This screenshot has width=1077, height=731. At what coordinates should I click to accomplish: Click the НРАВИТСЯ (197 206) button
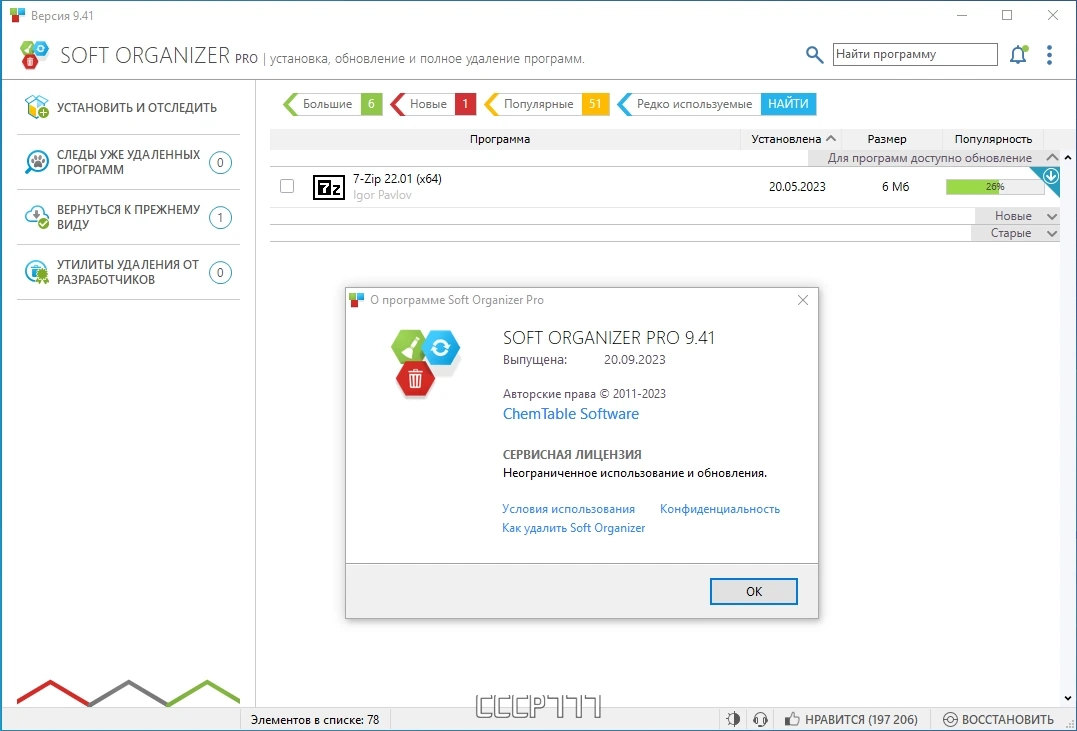[850, 719]
